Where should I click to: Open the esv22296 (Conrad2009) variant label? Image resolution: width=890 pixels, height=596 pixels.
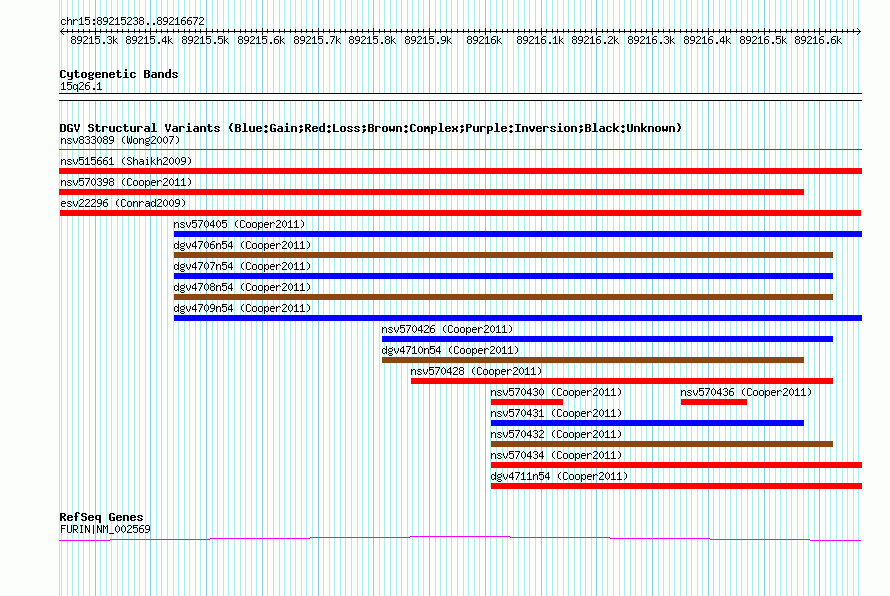point(123,203)
